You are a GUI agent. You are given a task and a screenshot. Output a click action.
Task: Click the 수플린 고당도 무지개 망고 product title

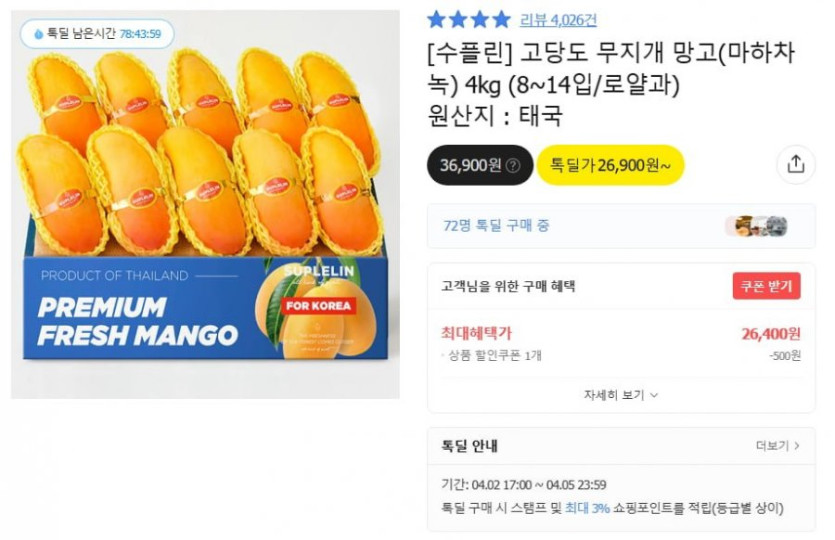610,70
